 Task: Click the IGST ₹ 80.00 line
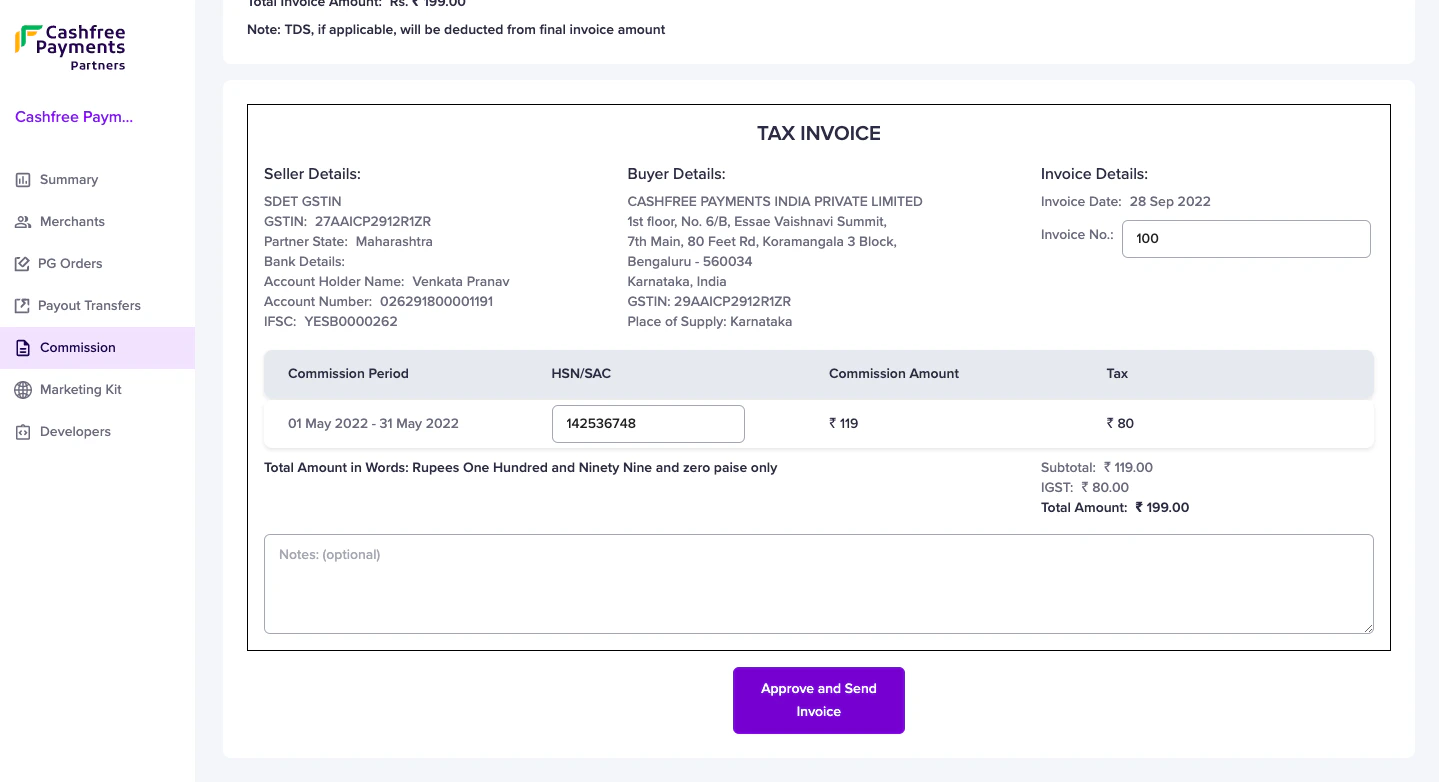pos(1085,488)
